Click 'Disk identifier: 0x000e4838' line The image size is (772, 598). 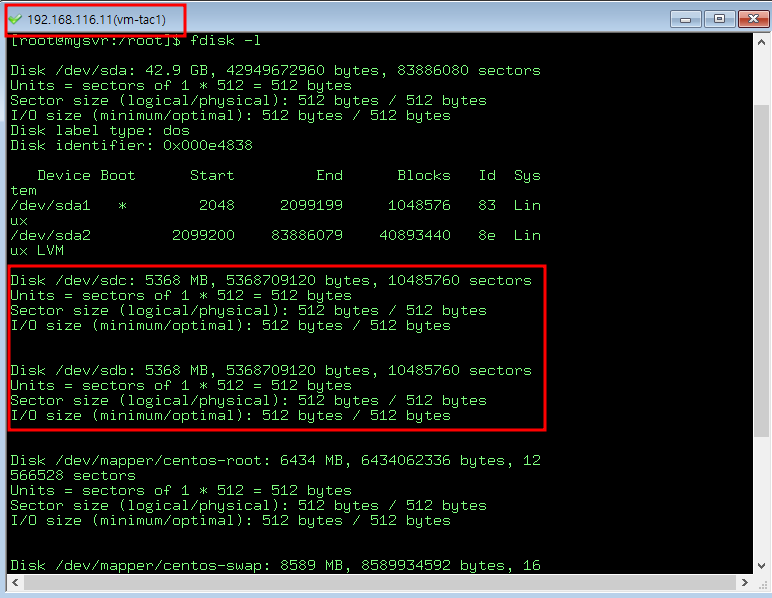tap(131, 145)
